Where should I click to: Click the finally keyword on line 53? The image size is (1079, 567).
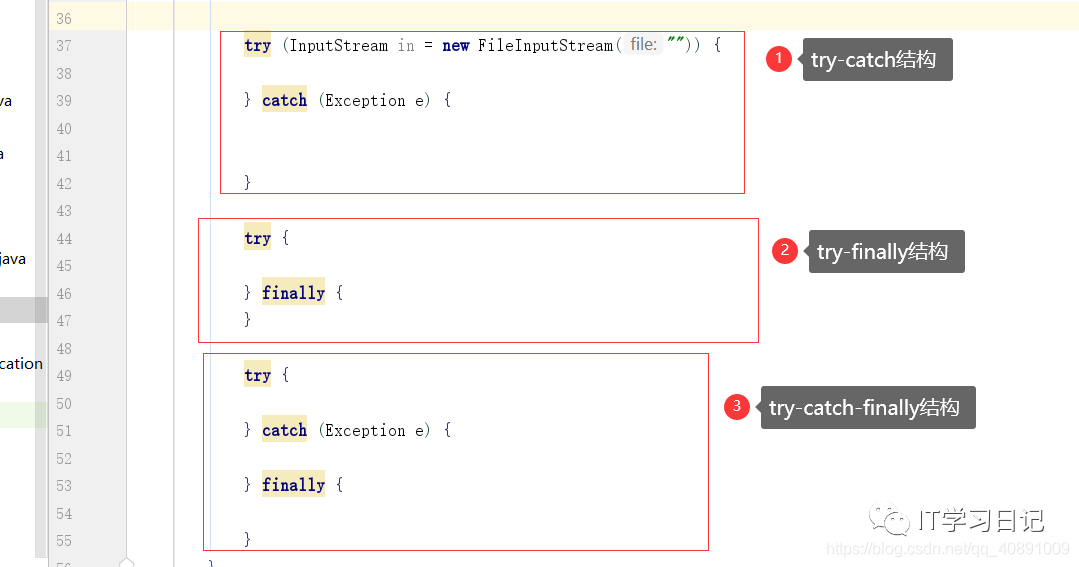[x=293, y=485]
